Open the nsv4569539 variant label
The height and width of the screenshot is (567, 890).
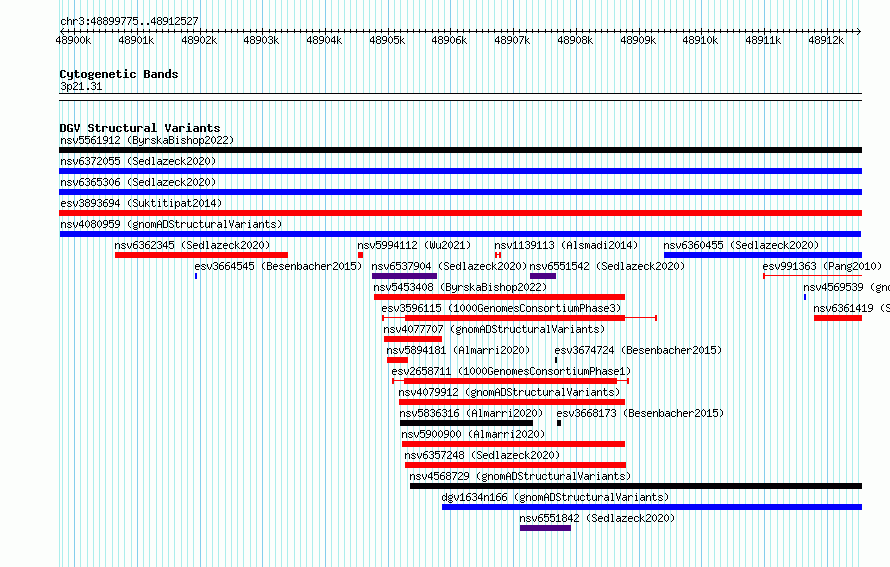[846, 287]
